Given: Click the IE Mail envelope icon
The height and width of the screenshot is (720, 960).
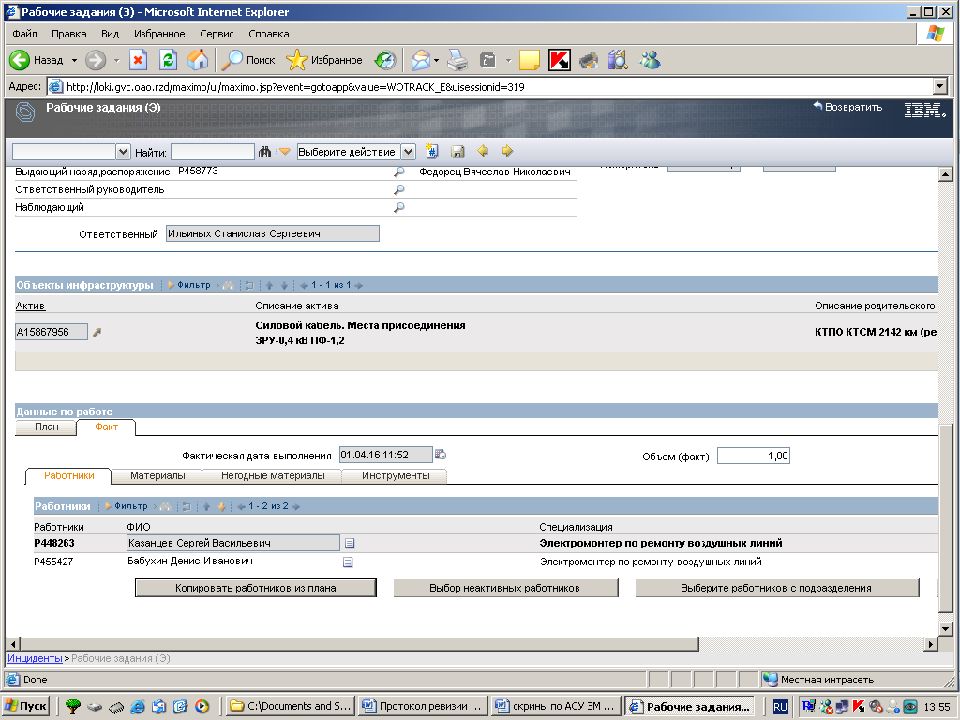Looking at the screenshot, I should [x=420, y=60].
